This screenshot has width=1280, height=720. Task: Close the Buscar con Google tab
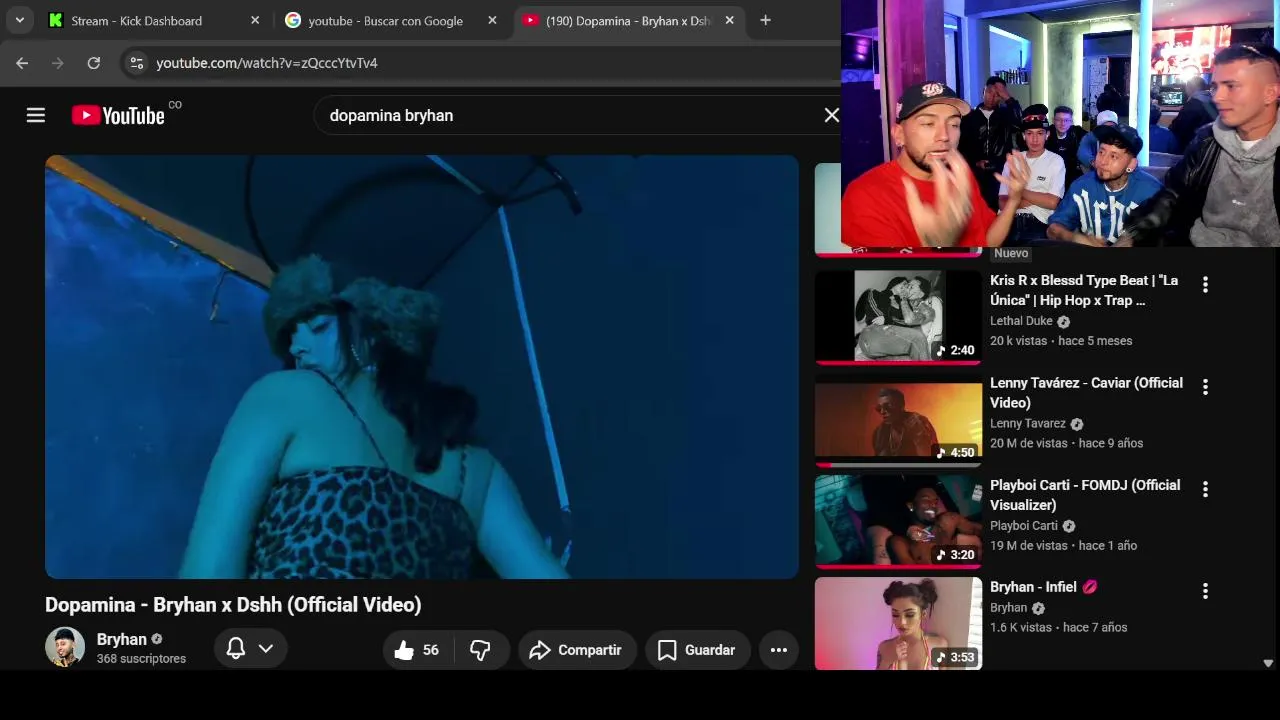(492, 20)
